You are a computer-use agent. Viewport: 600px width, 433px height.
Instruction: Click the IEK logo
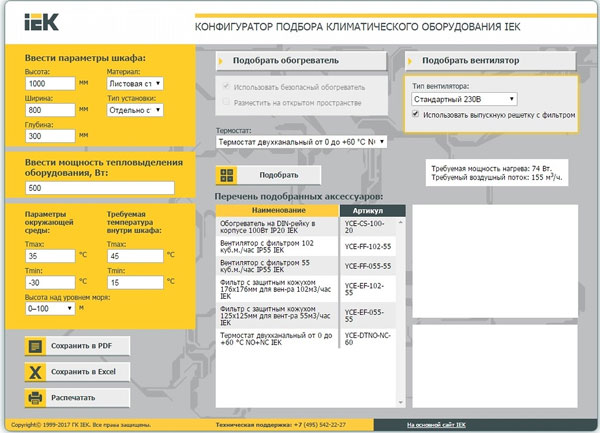41,22
